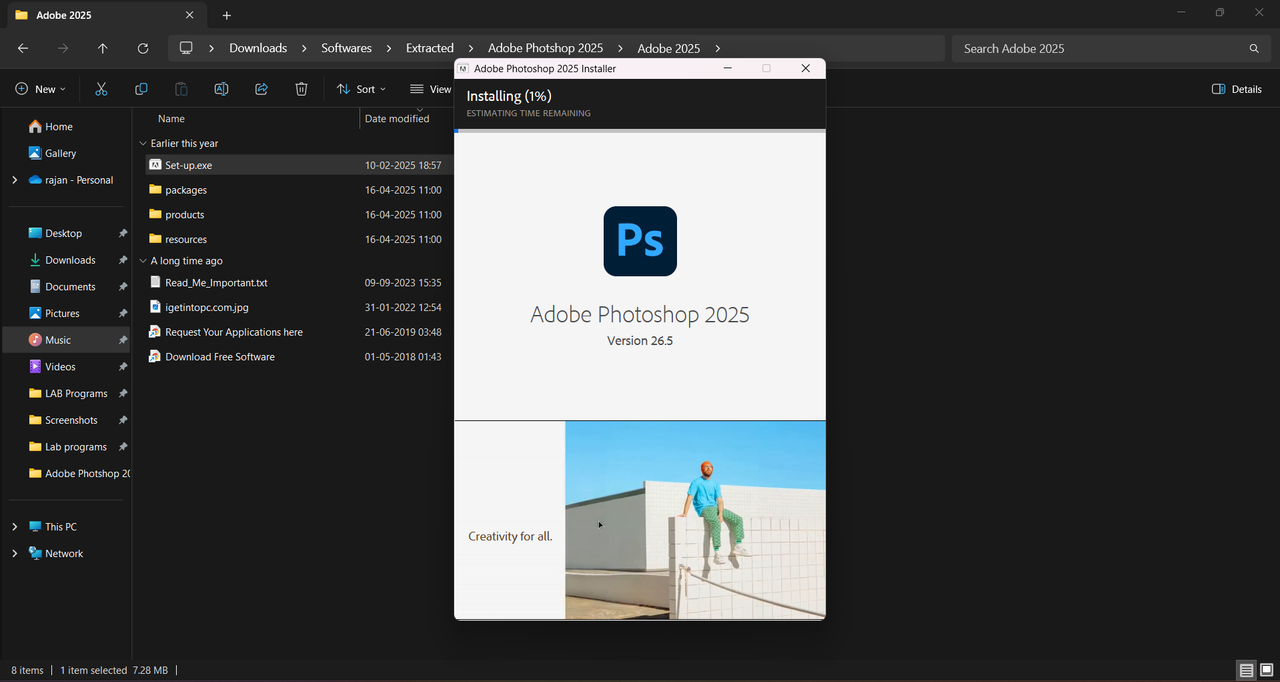Close the Photoshop installer window
This screenshot has width=1280, height=682.
tap(806, 68)
